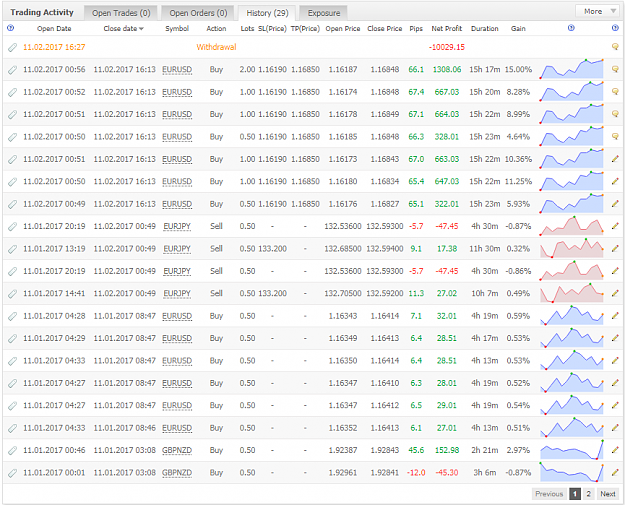This screenshot has height=505, width=625.
Task: Click the help icon above the comment column
Action: [x=615, y=28]
